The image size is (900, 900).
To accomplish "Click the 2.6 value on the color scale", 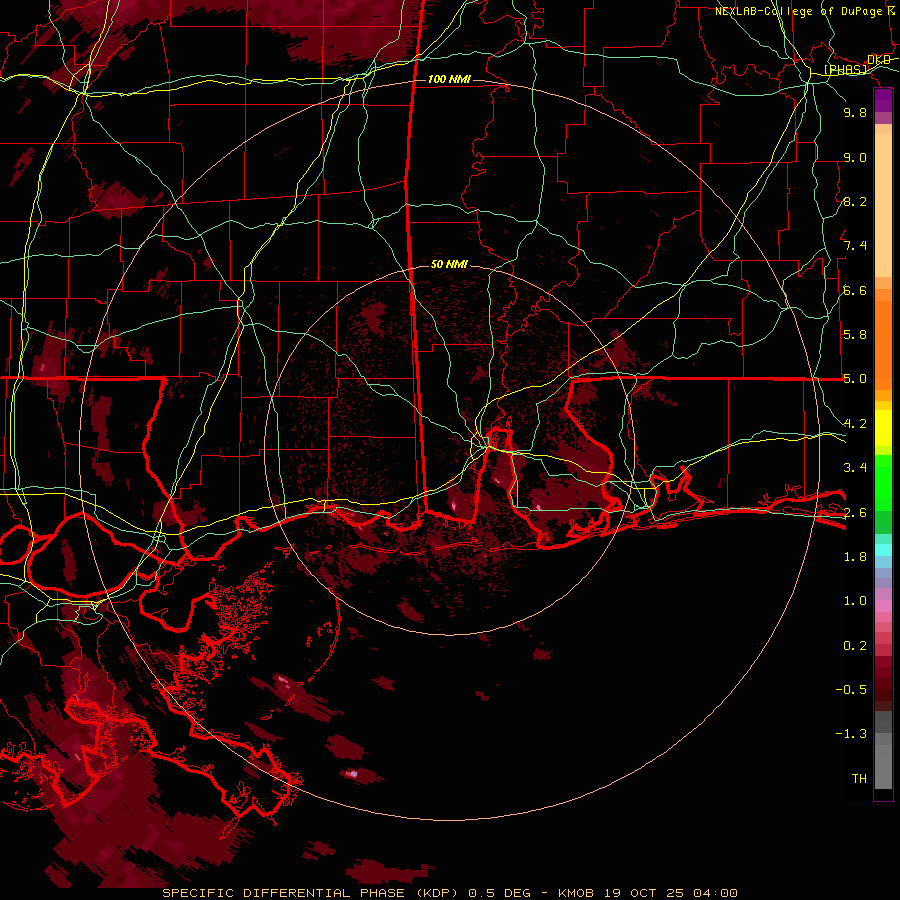I will [855, 513].
